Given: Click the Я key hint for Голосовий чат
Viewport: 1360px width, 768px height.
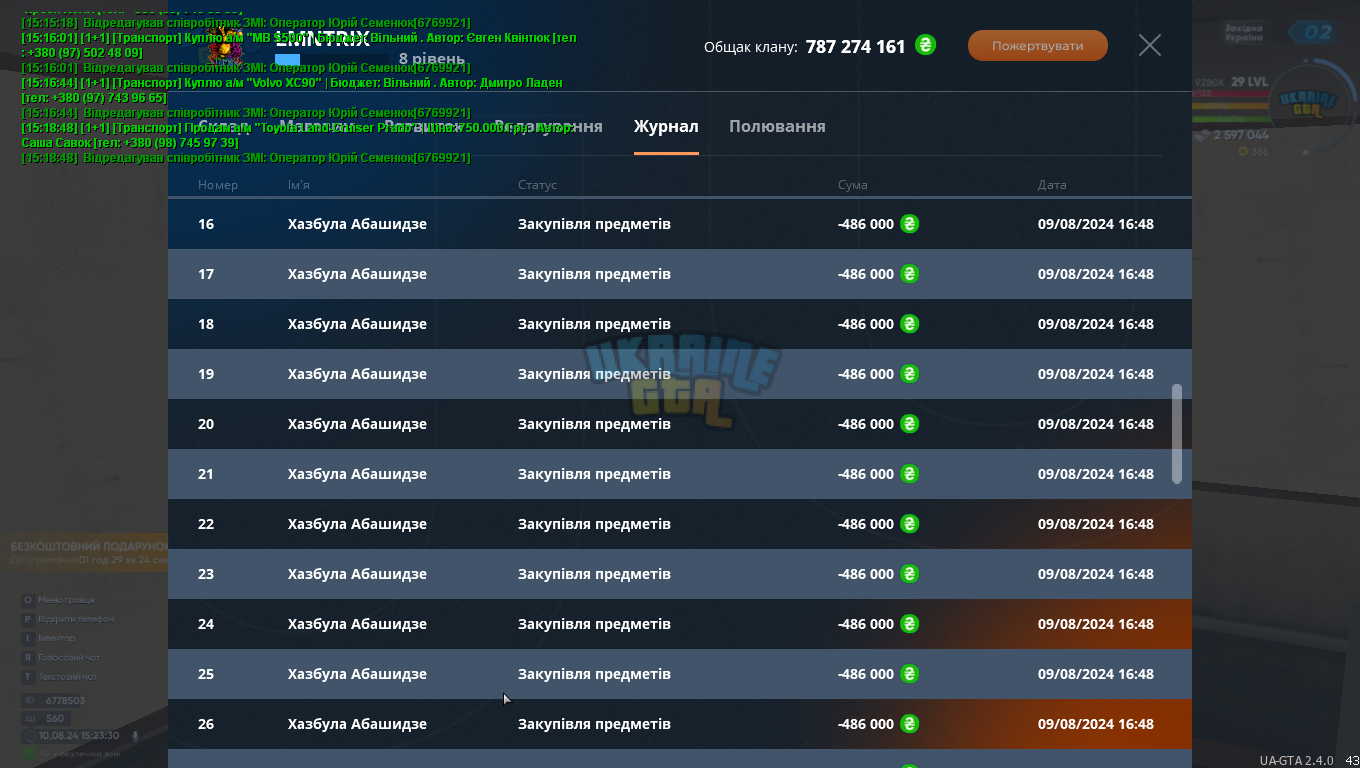Looking at the screenshot, I should tap(28, 657).
